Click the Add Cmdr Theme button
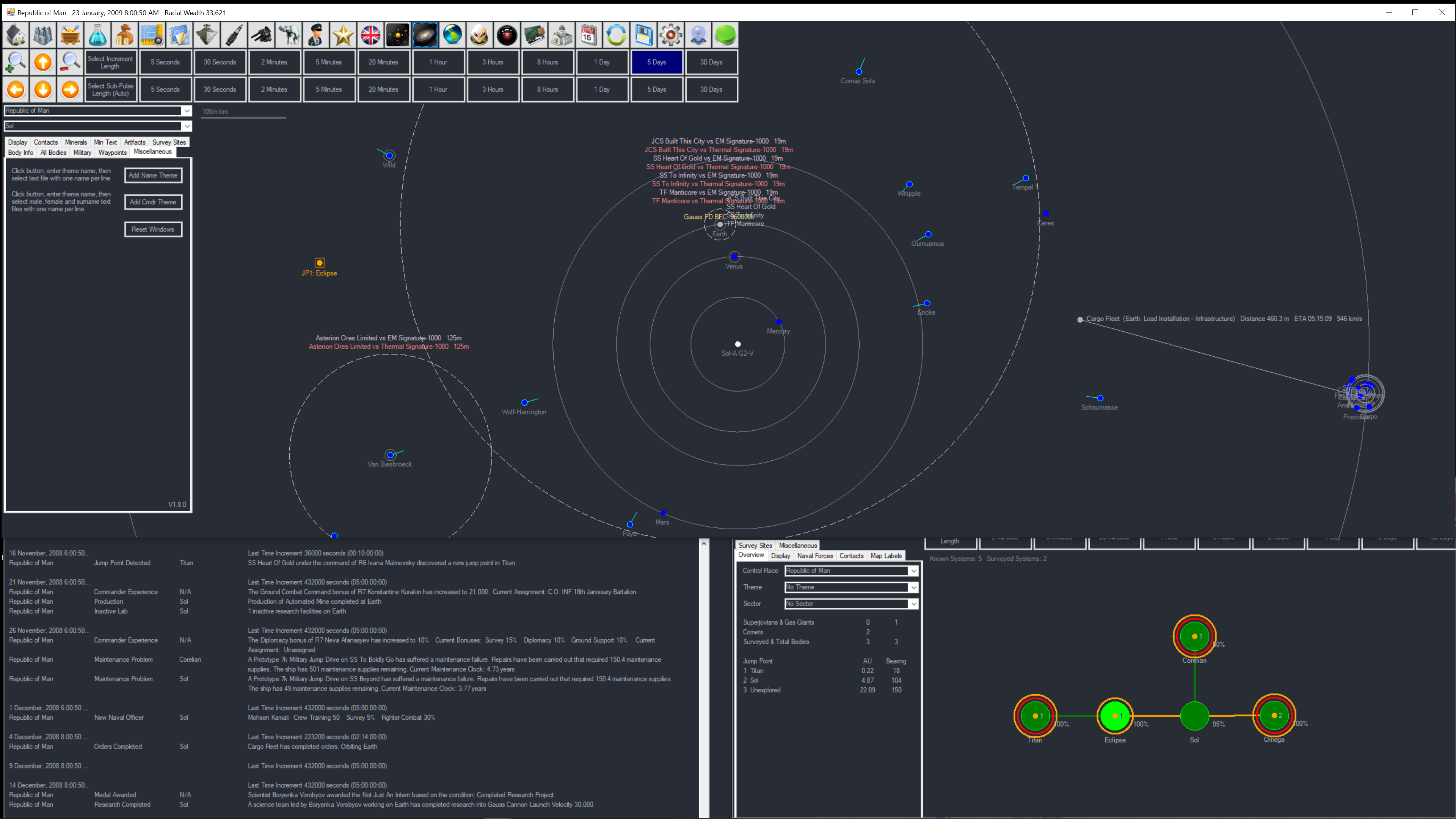1456x819 pixels. (152, 202)
